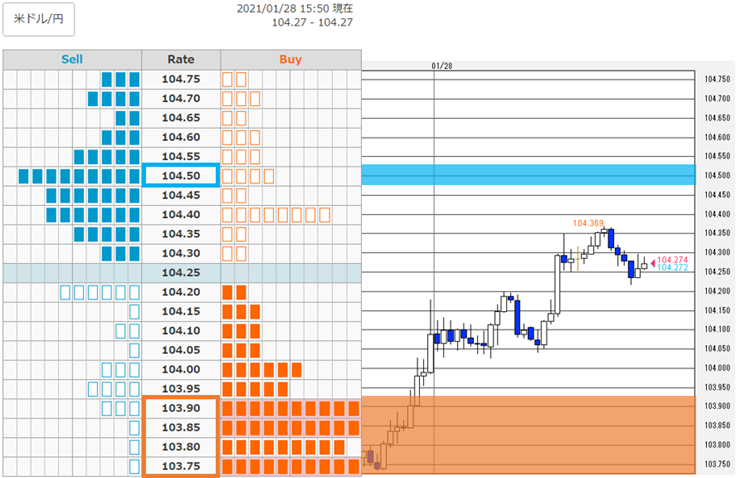This screenshot has height=478, width=736.
Task: Click the pink 104.274 price label
Action: [x=672, y=260]
